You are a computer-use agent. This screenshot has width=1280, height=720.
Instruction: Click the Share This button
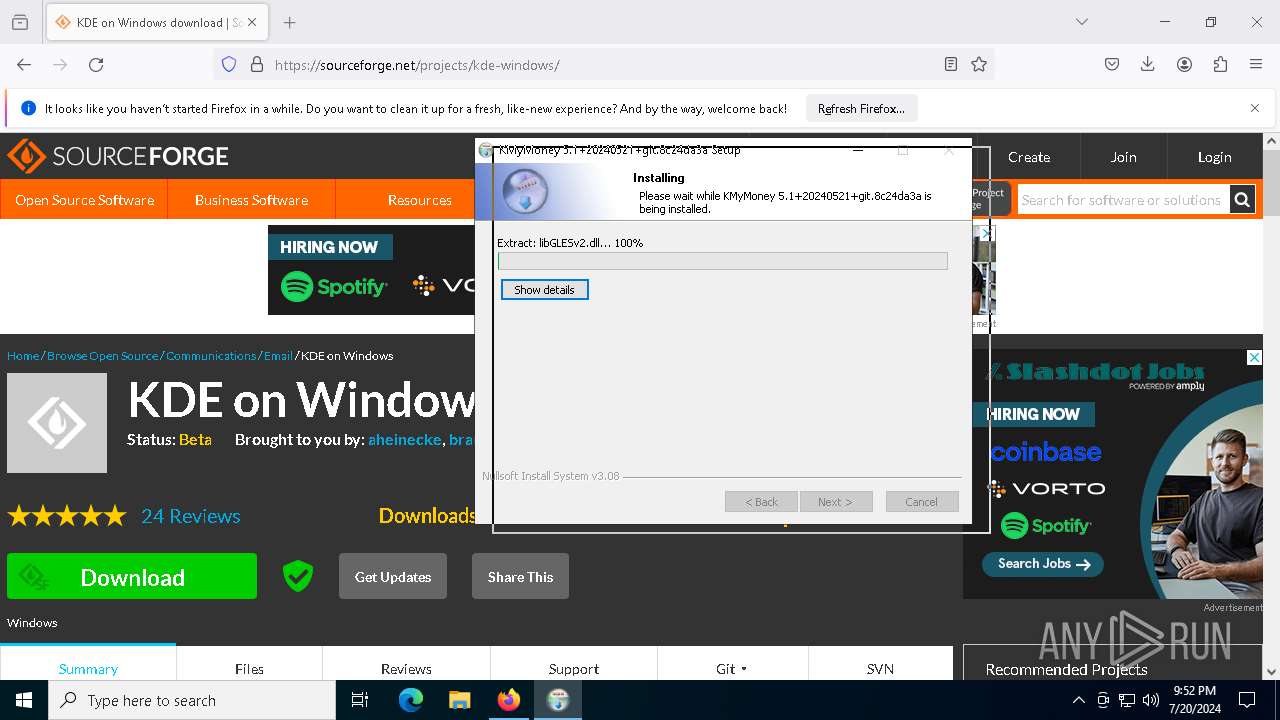click(x=520, y=577)
